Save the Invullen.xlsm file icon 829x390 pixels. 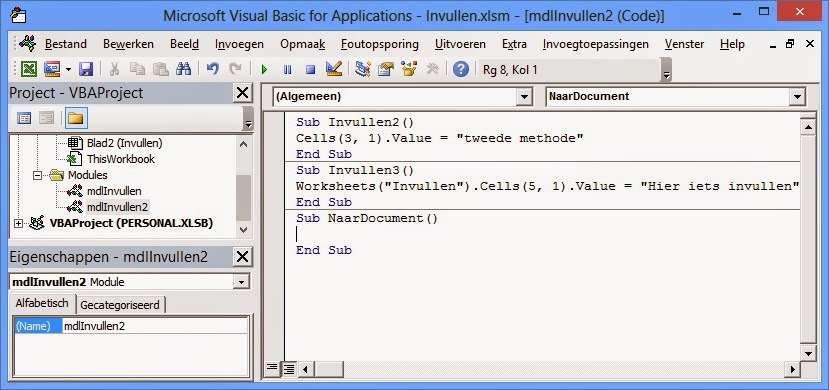coord(86,69)
